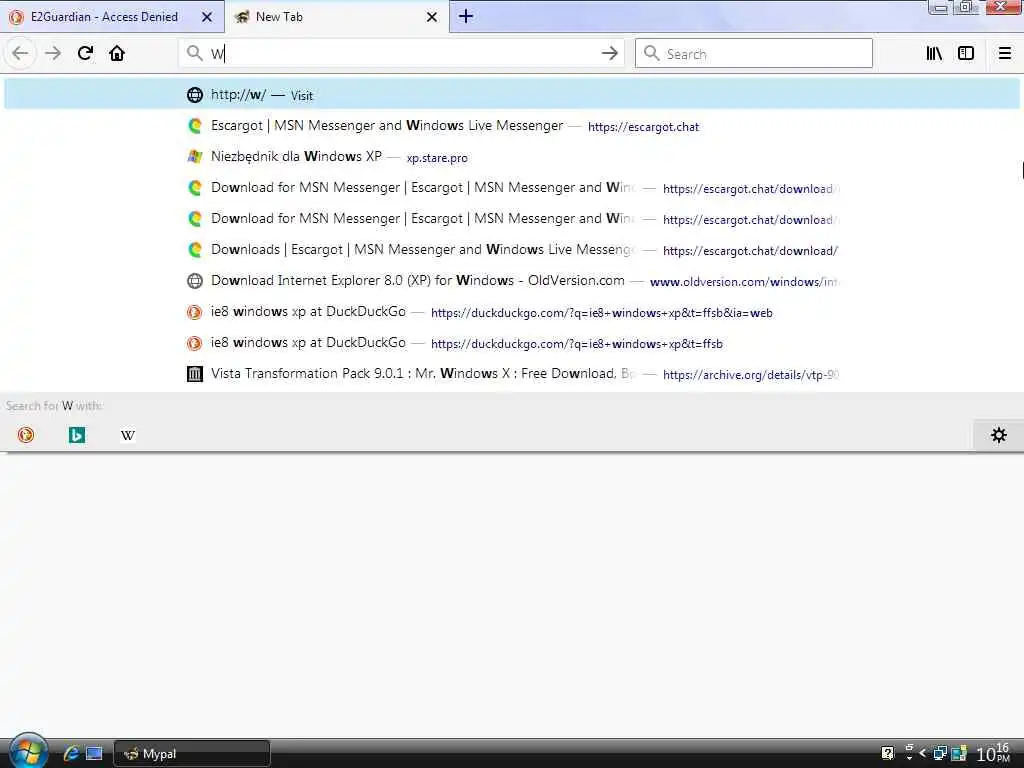Search for W with DuckDuckGo icon
The height and width of the screenshot is (768, 1024).
coord(25,435)
